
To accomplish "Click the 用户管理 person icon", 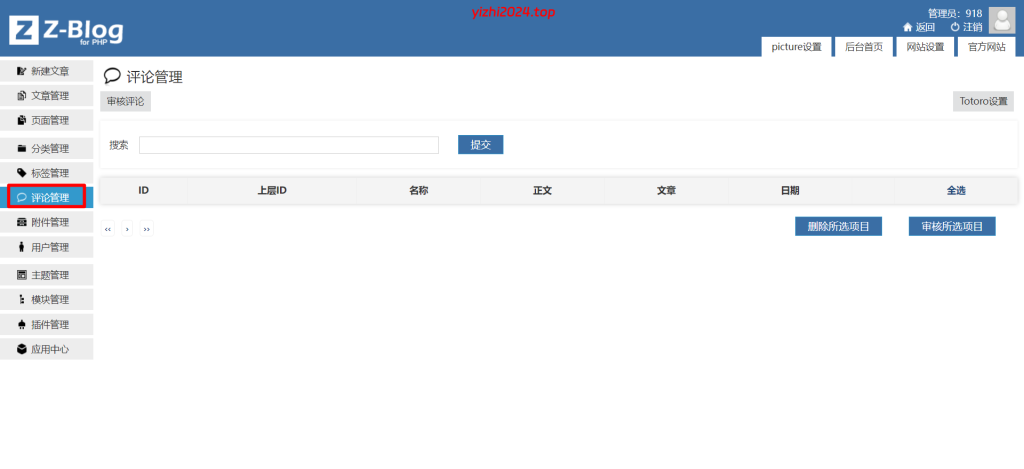I will (x=22, y=248).
